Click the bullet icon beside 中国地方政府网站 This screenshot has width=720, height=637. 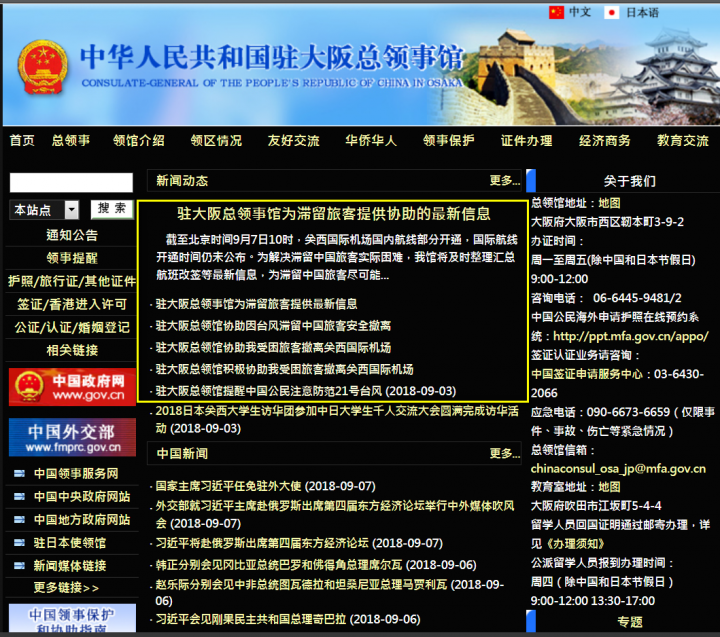tap(19, 519)
